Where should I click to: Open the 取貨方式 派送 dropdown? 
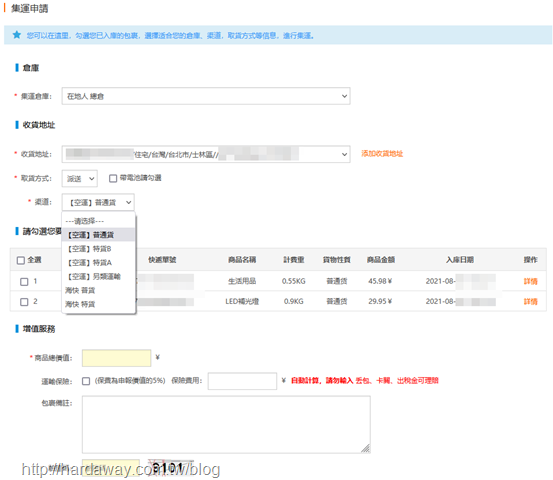coord(80,178)
